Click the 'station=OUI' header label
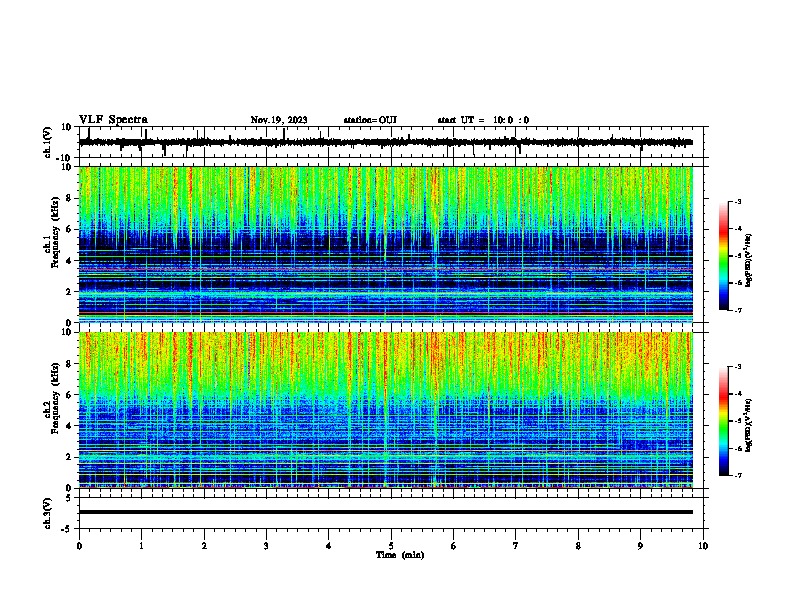Screen dimensions: 792x612 click(370, 120)
